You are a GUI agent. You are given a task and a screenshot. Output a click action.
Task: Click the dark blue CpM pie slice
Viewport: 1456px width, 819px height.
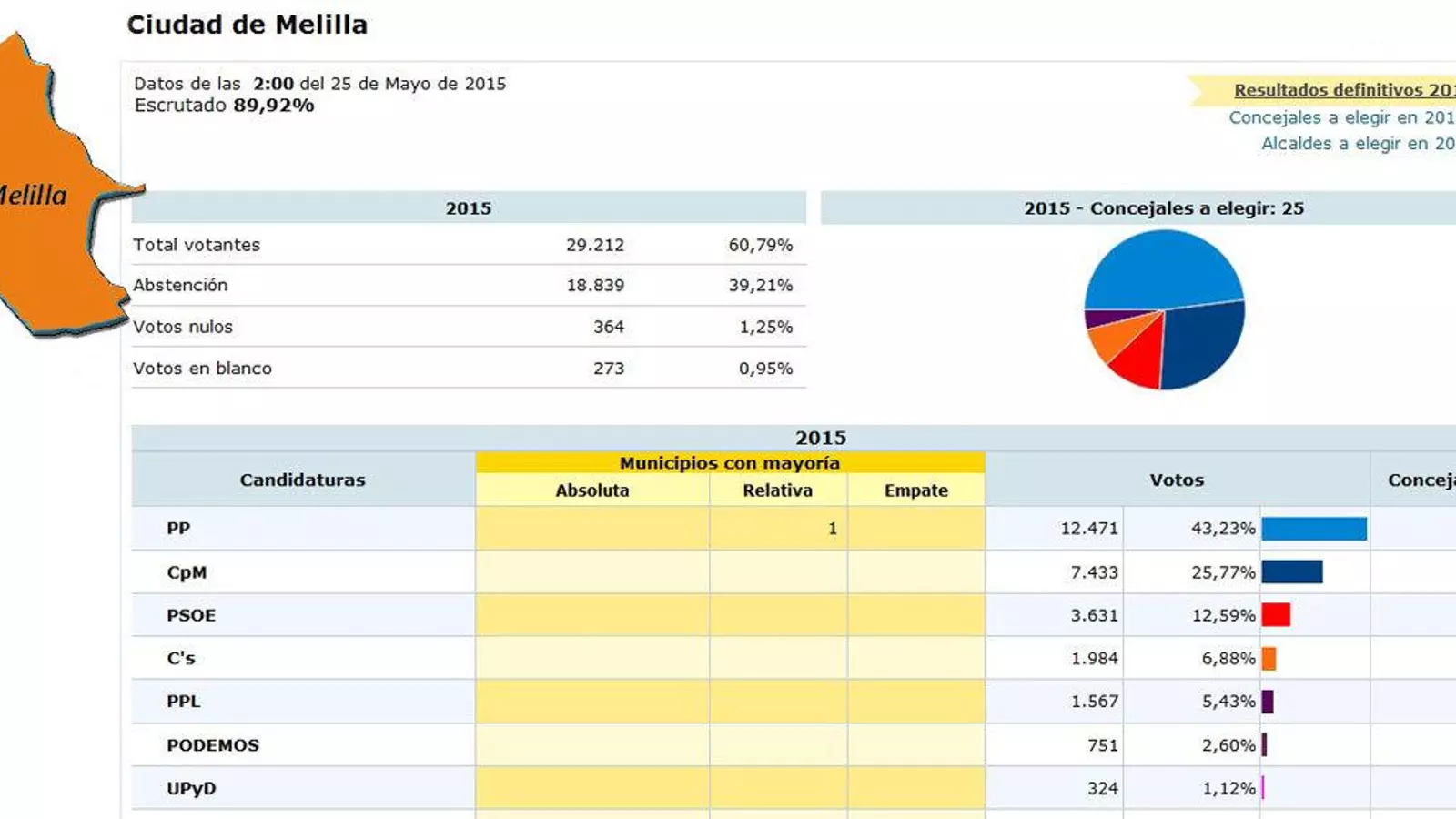coord(1201,346)
